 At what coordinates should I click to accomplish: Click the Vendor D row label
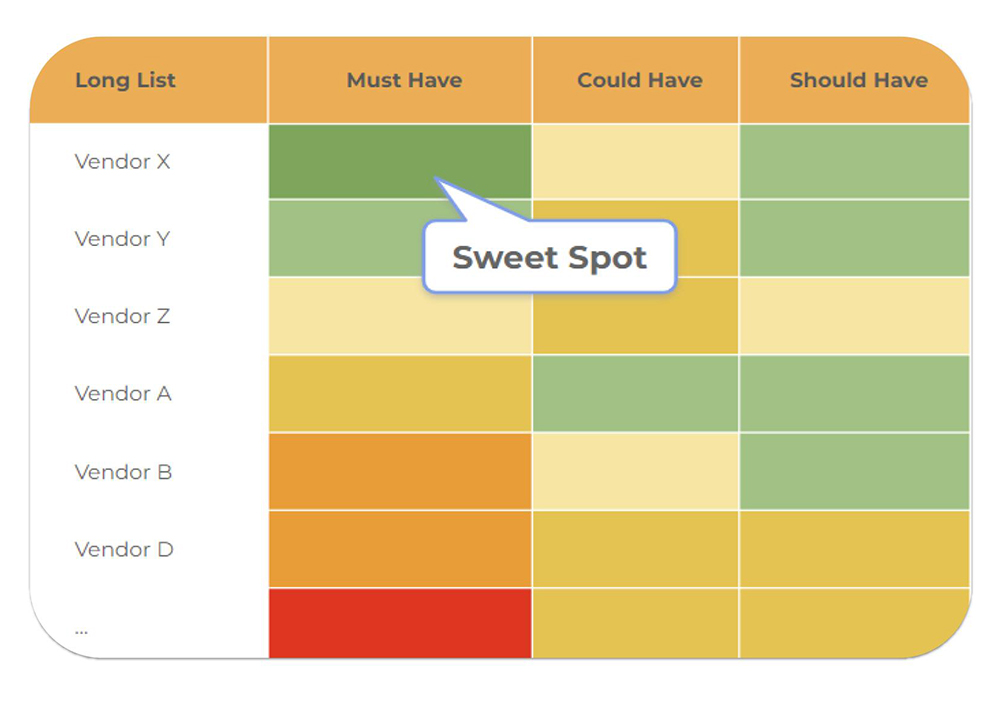(124, 549)
